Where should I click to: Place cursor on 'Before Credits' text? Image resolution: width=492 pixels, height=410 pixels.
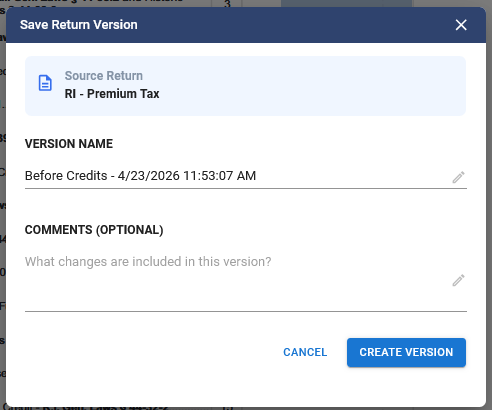(x=66, y=176)
